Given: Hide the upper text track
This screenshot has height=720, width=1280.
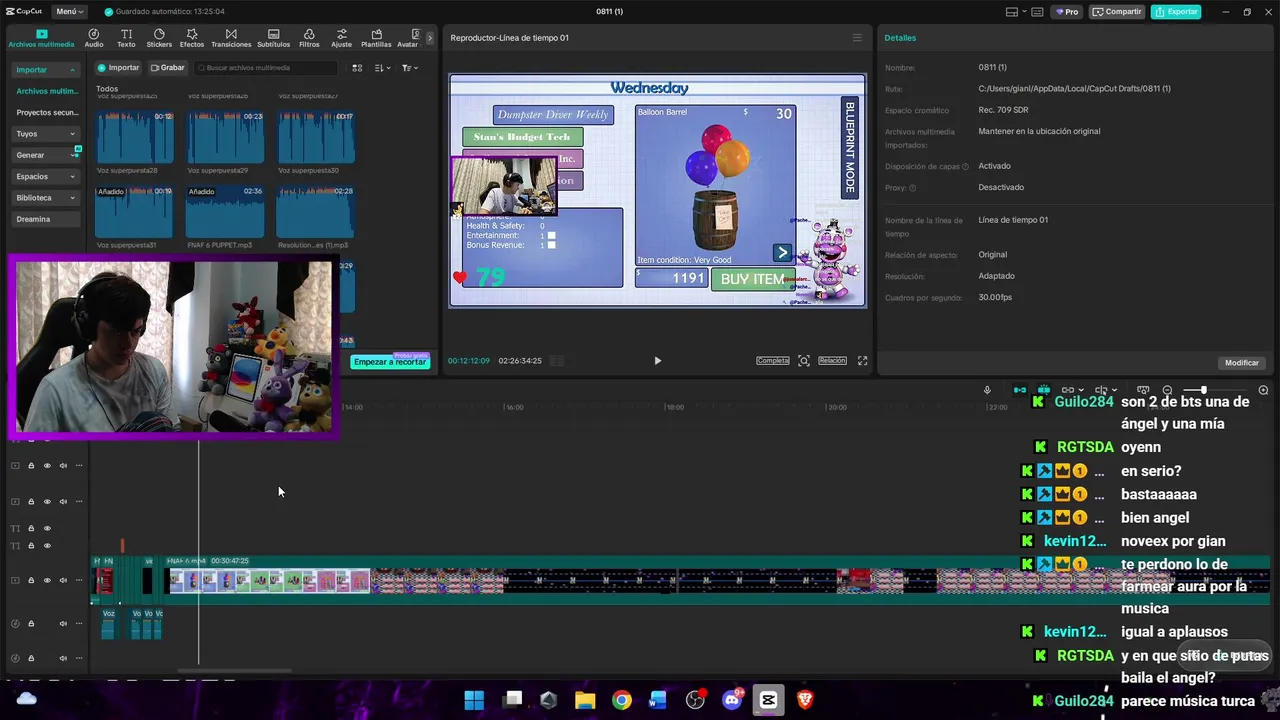Looking at the screenshot, I should pos(46,528).
